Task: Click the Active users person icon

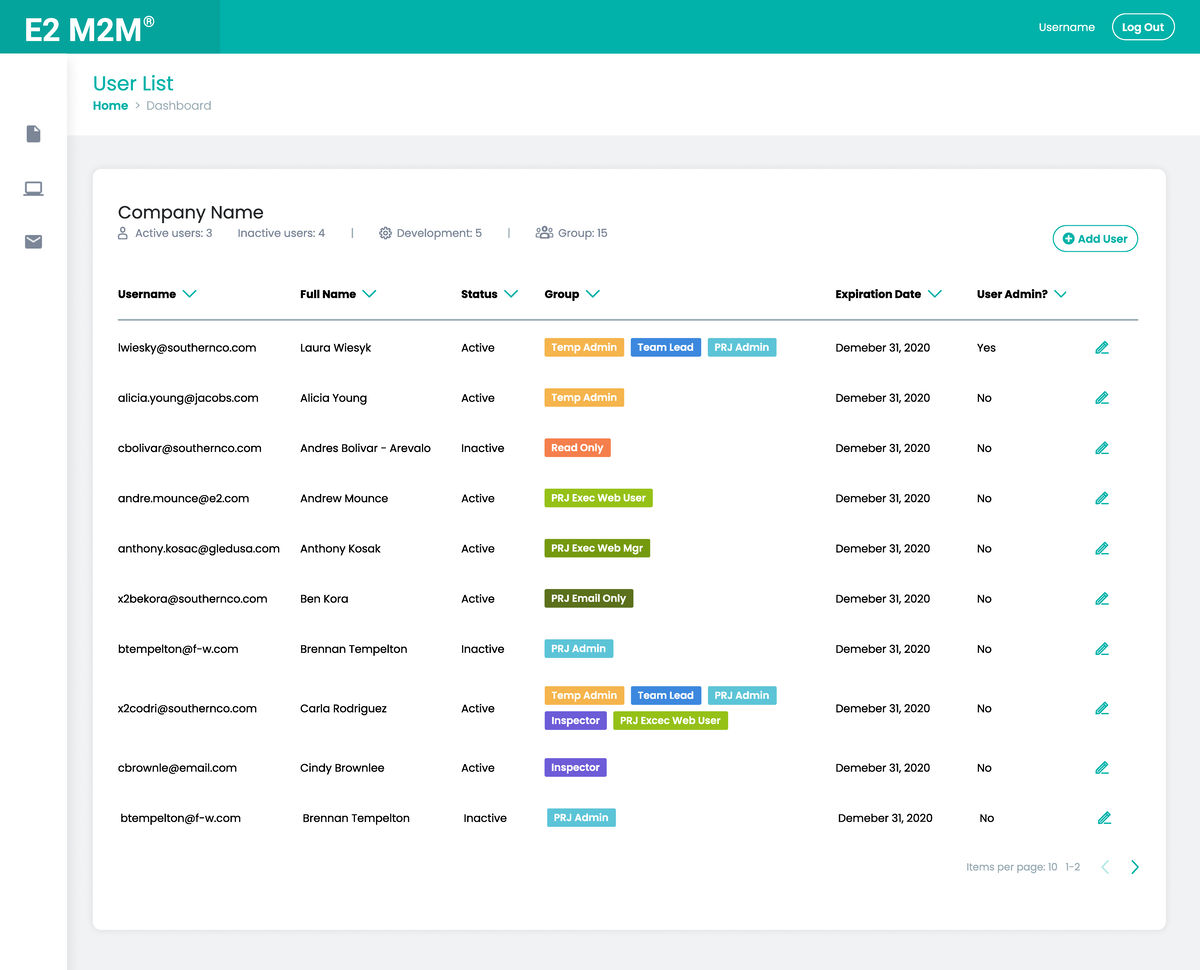Action: pyautogui.click(x=122, y=232)
